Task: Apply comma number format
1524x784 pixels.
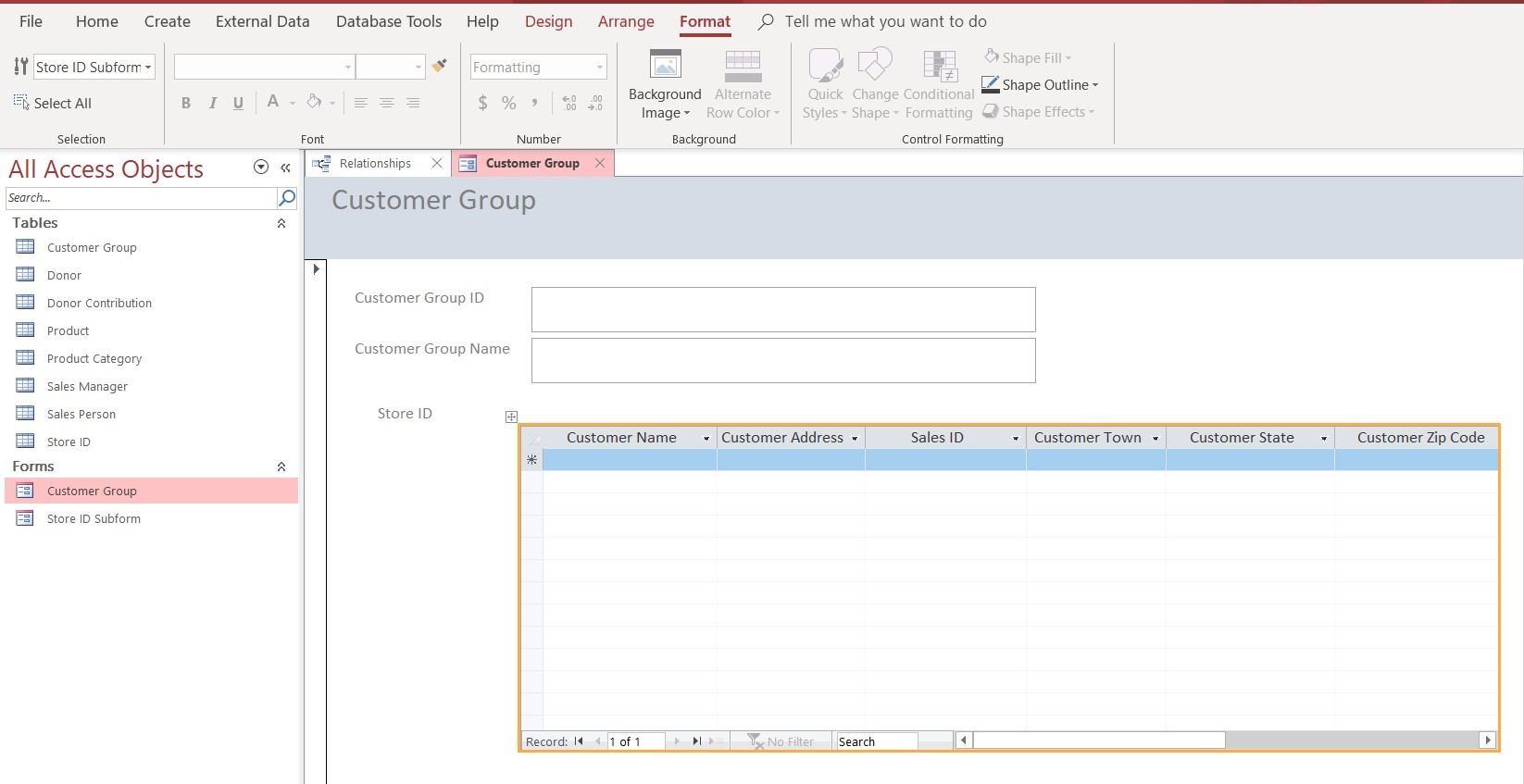Action: click(x=534, y=103)
